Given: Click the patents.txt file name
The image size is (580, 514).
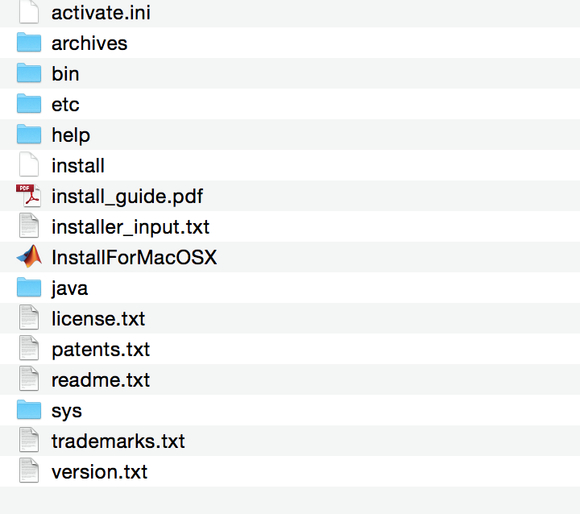Looking at the screenshot, I should [x=101, y=349].
